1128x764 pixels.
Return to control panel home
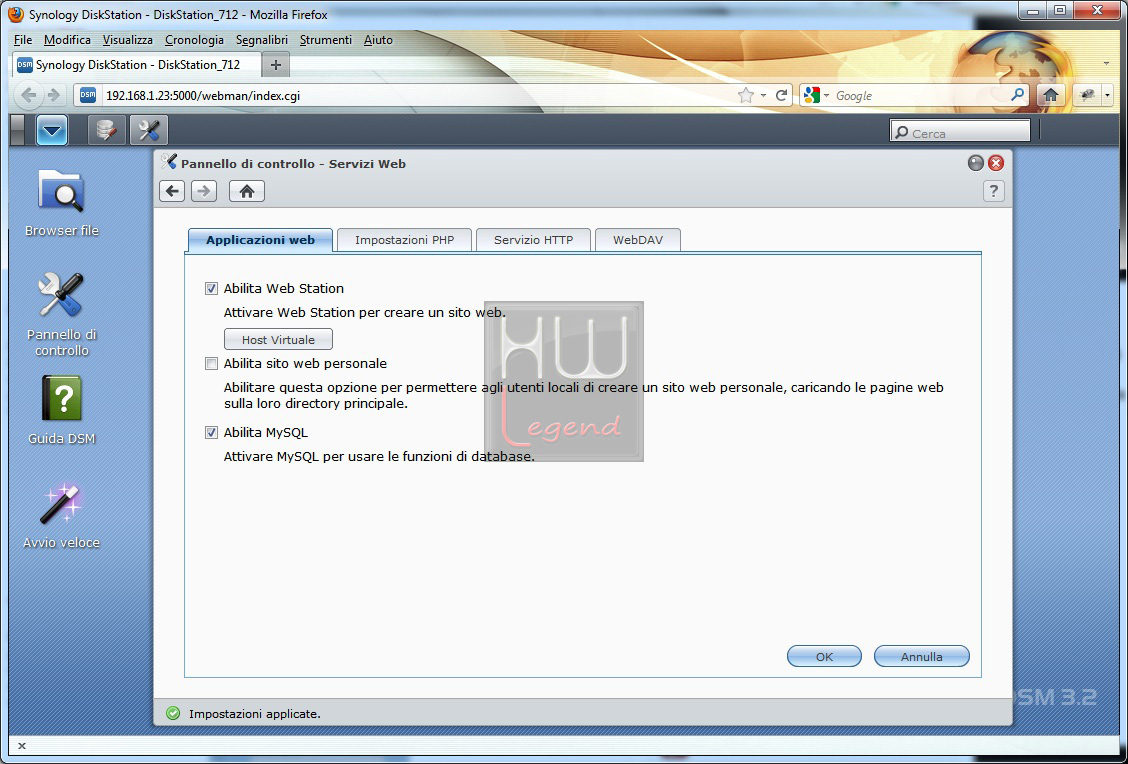(247, 191)
